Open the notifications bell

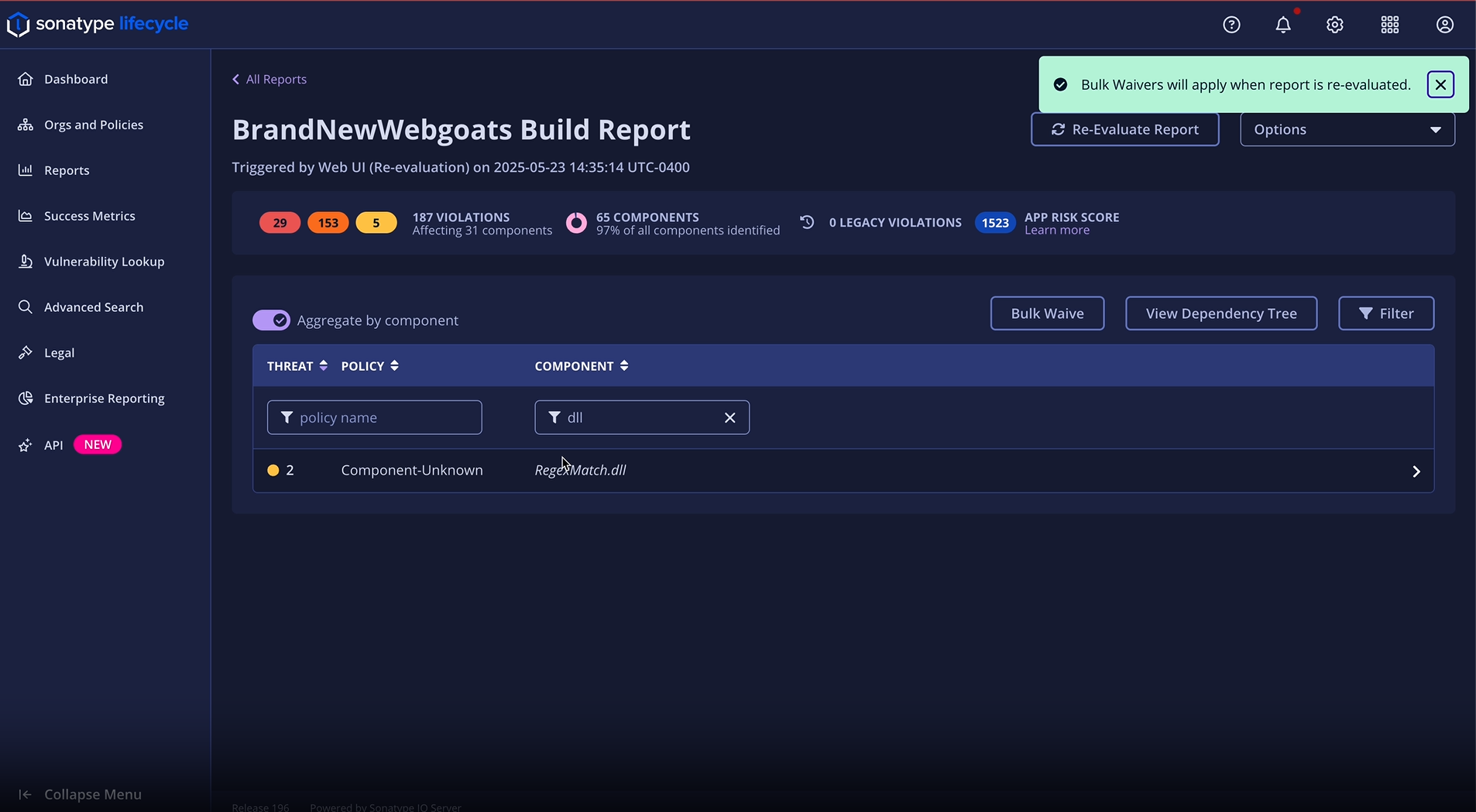click(1283, 25)
